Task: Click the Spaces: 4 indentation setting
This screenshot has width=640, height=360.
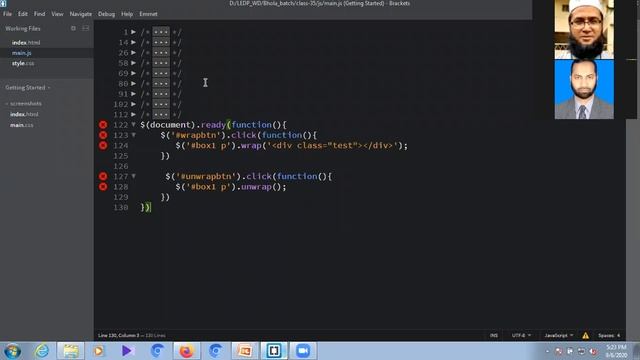Action: [x=609, y=336]
